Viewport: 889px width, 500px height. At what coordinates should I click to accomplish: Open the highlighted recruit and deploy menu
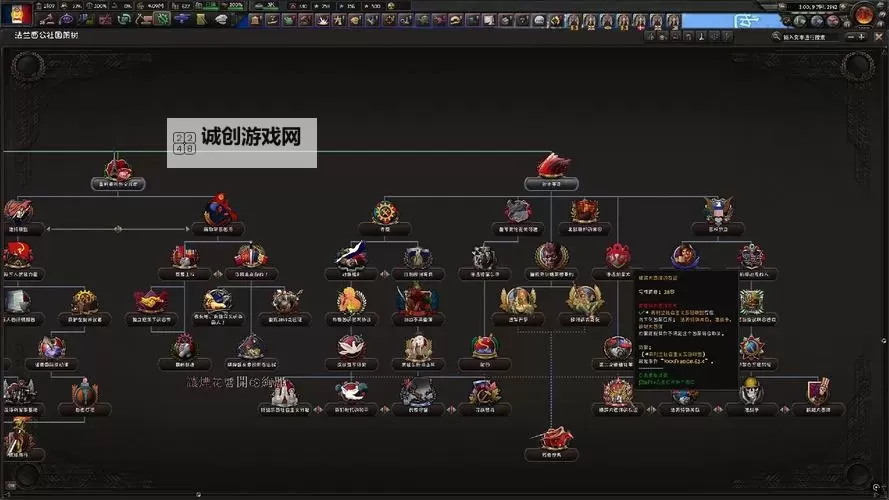[163, 20]
